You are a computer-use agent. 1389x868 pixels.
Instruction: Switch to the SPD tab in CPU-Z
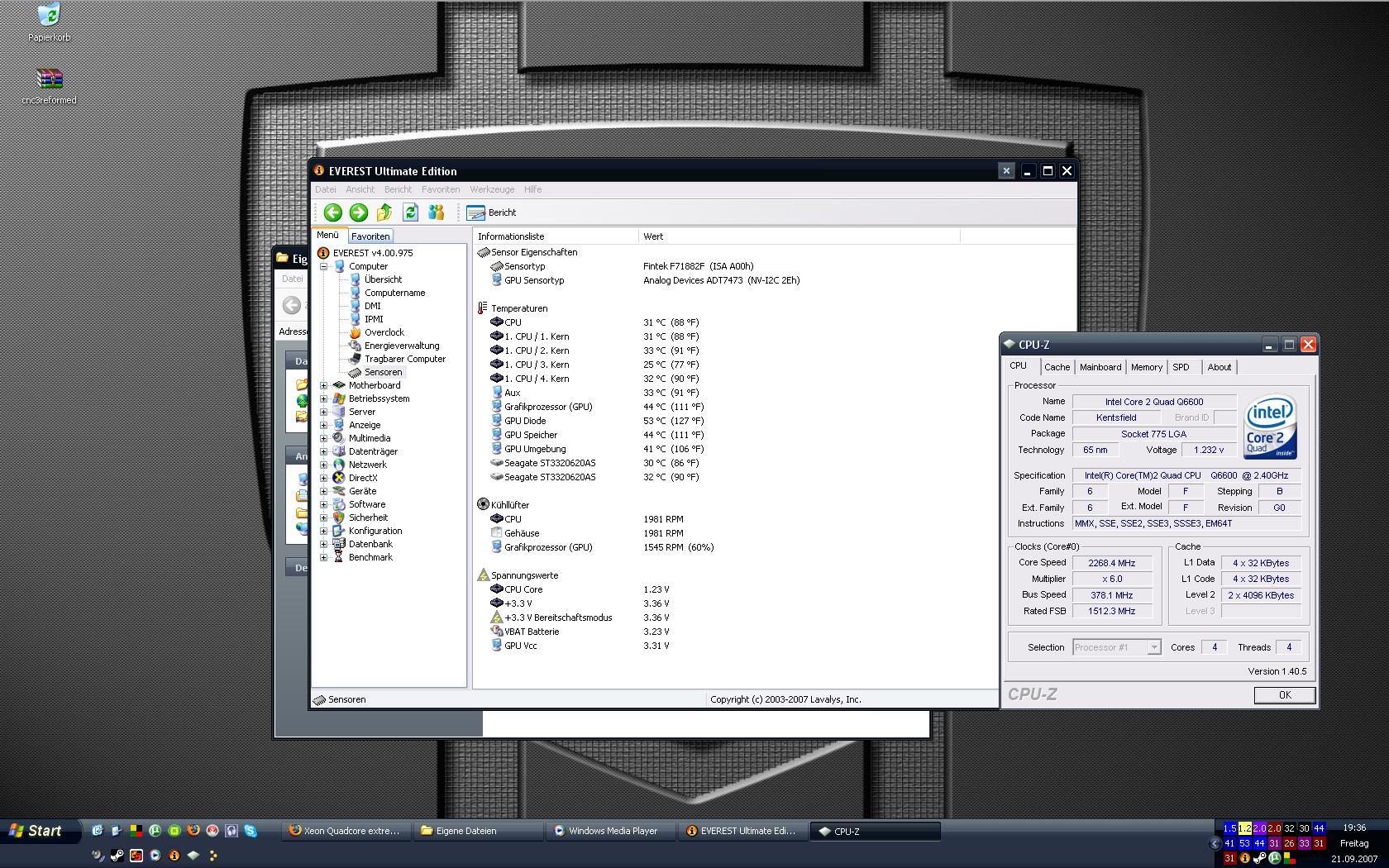click(1181, 367)
